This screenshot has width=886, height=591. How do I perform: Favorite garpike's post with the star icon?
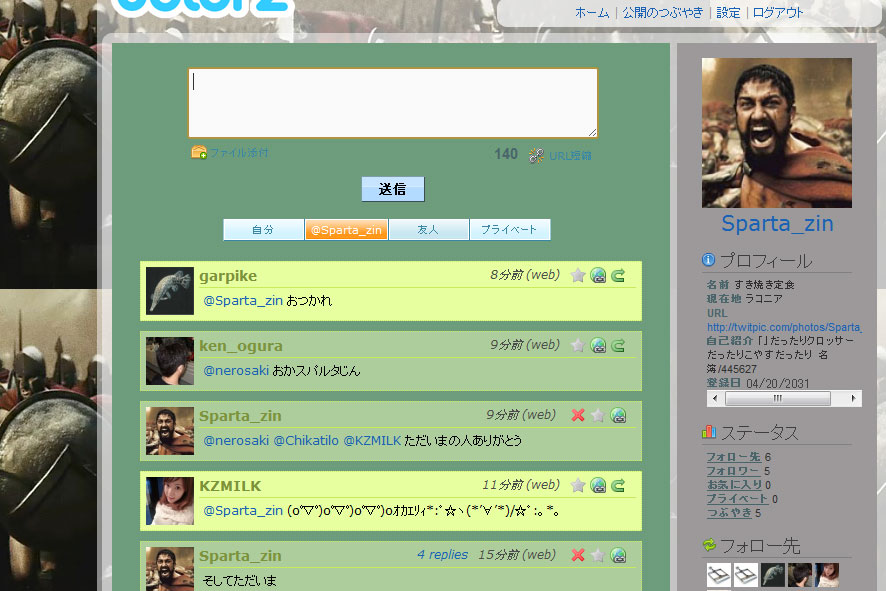coord(578,275)
